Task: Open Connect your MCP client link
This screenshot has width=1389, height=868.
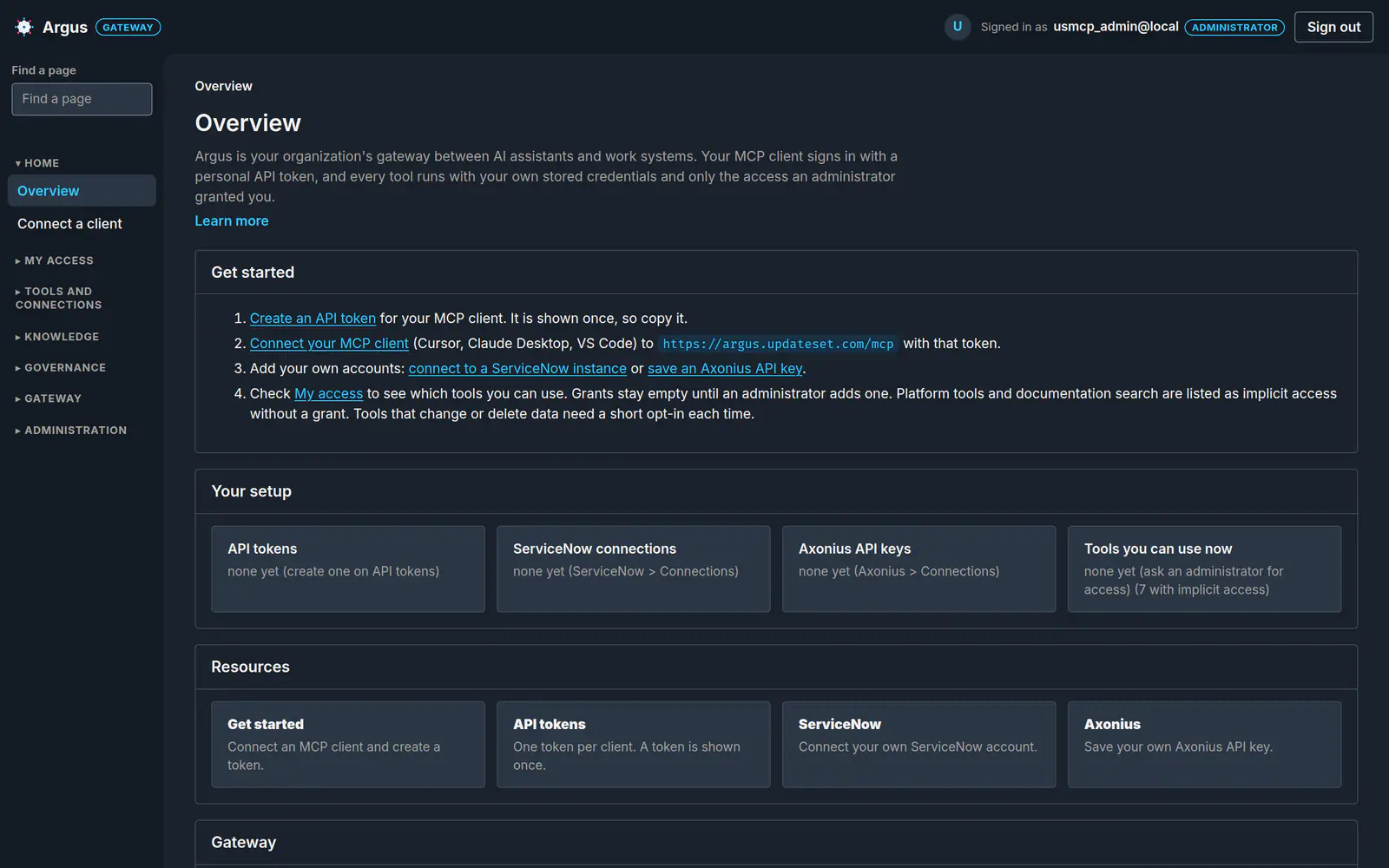Action: 329,344
